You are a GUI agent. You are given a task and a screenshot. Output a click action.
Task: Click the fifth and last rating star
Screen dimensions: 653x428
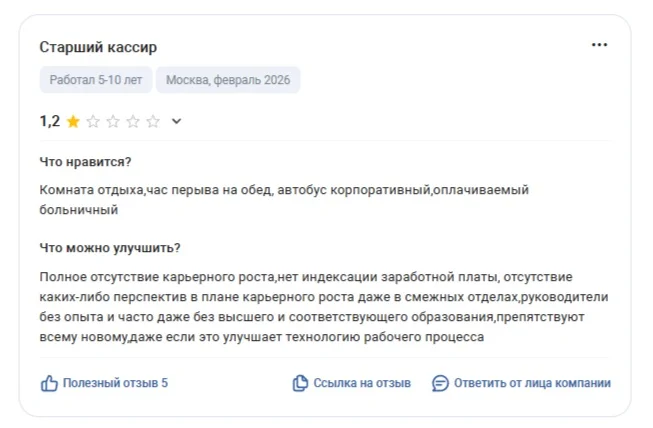(x=153, y=122)
